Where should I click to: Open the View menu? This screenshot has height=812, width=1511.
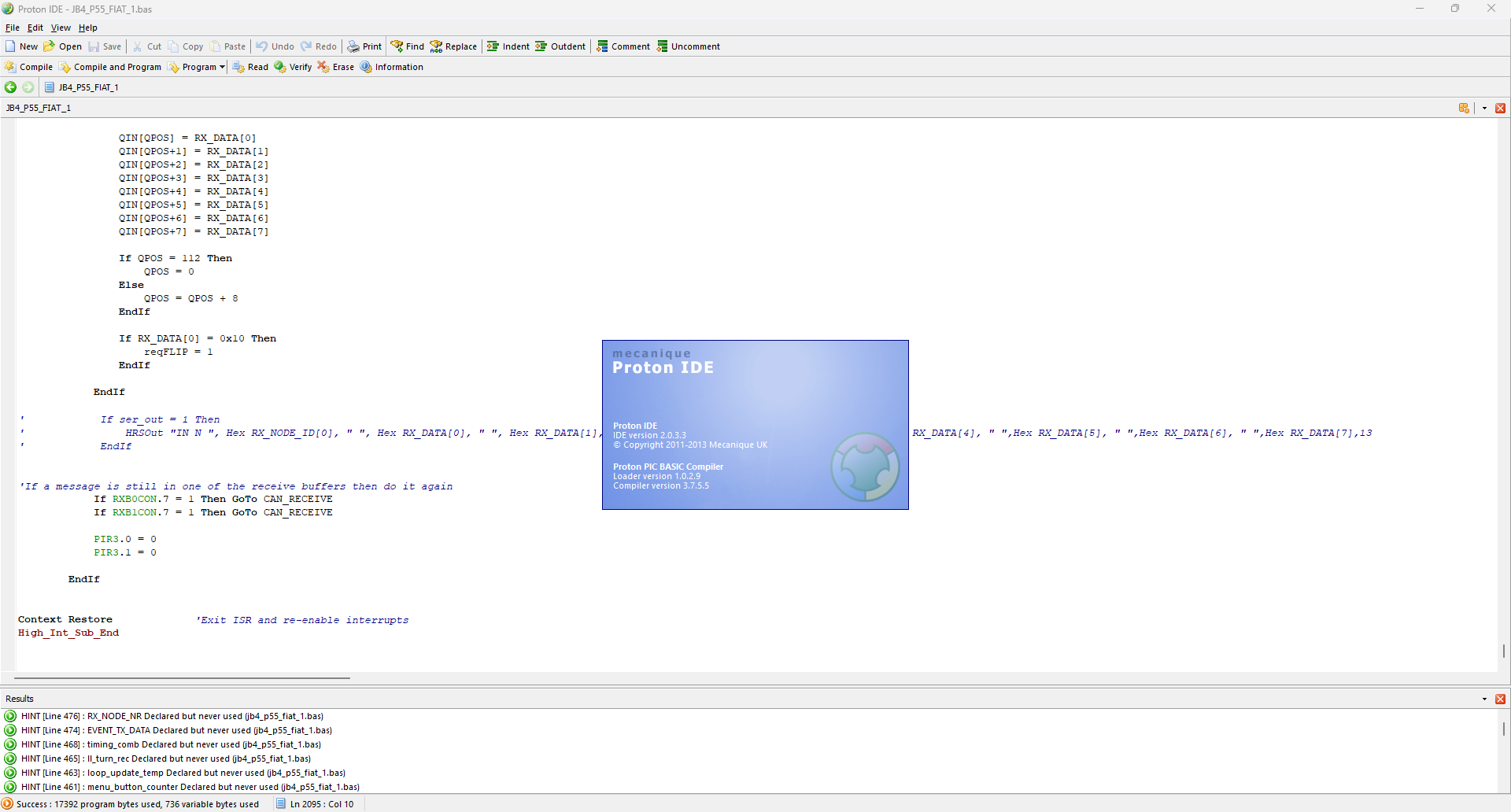61,28
